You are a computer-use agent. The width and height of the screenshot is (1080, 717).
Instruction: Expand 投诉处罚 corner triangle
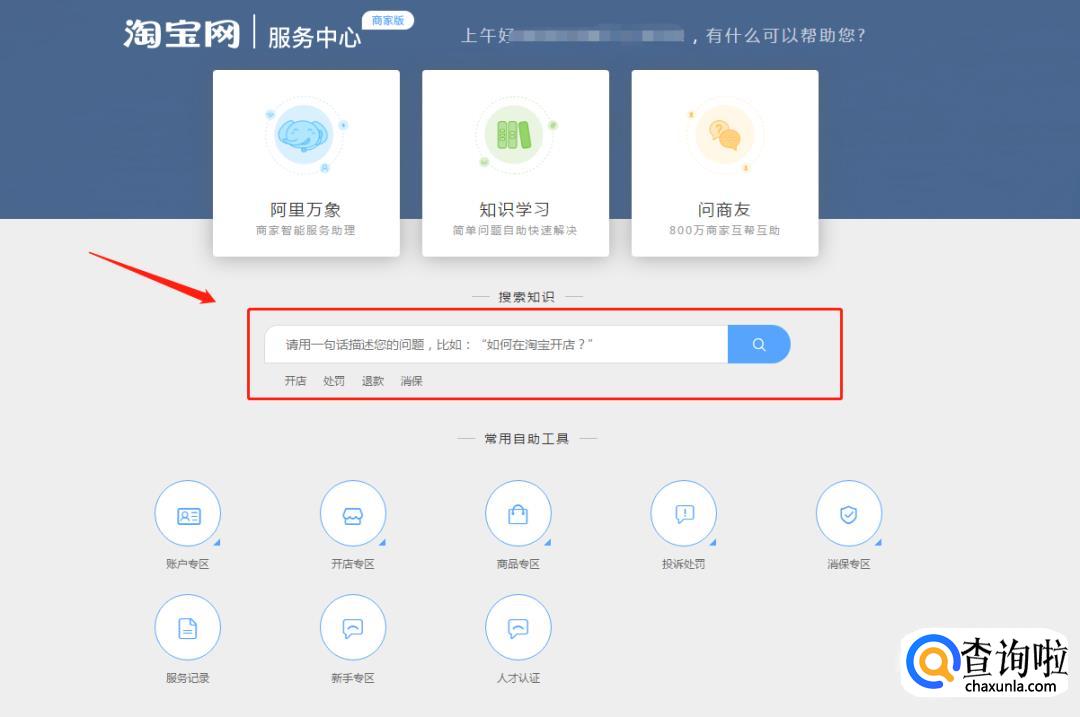tap(713, 543)
